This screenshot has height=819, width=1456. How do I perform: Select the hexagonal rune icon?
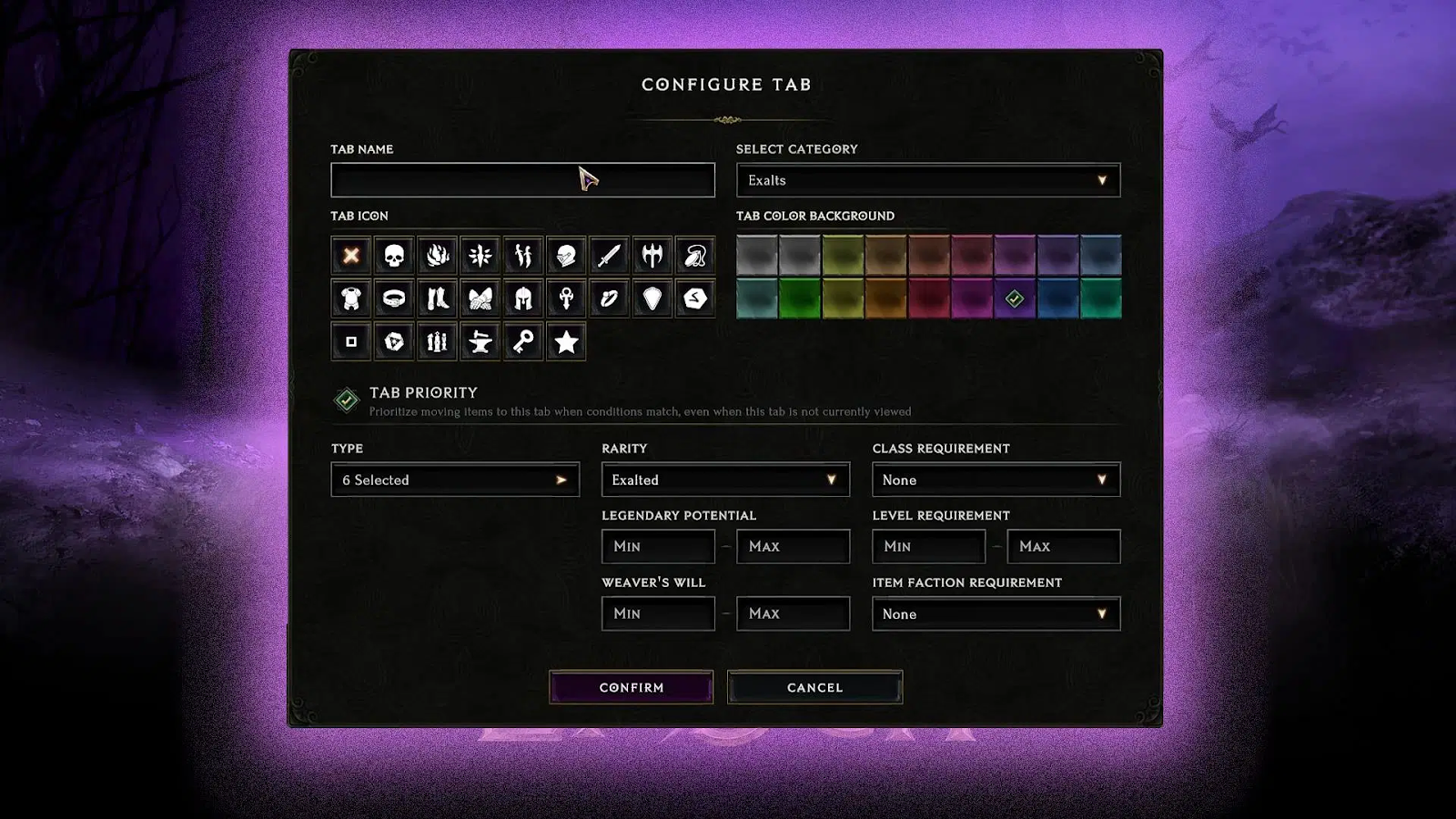(695, 298)
